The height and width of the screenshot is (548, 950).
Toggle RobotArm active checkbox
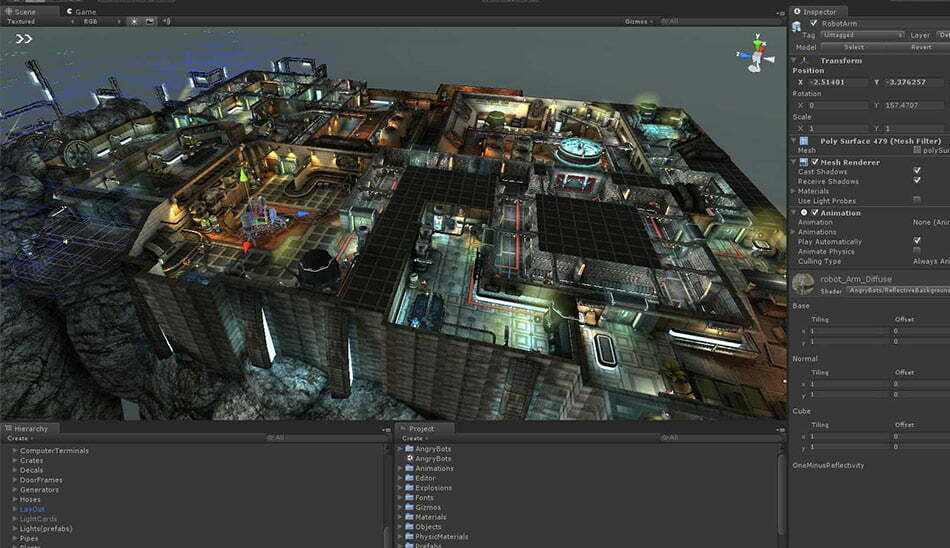814,23
